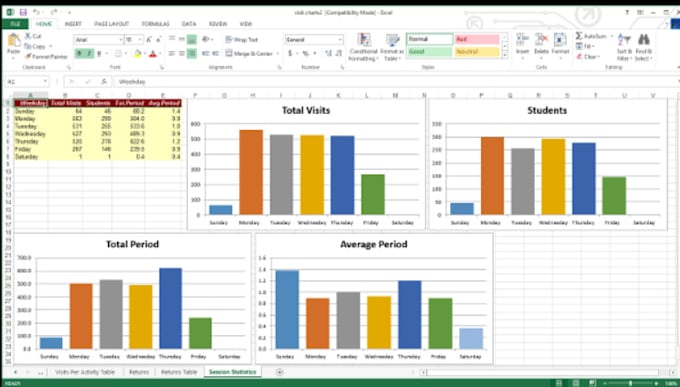Adjust the zoom slider in status bar

point(631,383)
